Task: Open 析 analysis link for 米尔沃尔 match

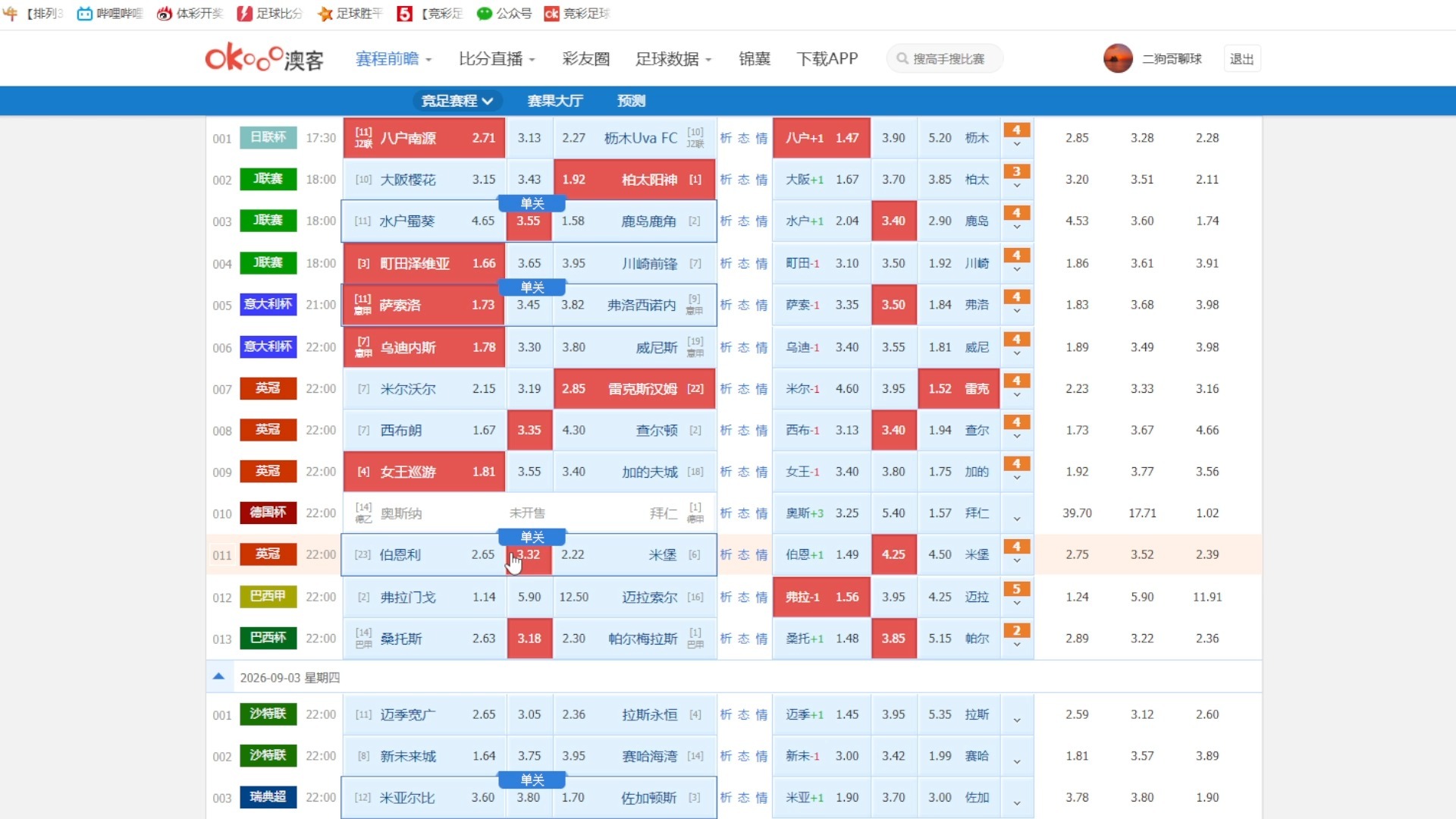Action: (726, 388)
